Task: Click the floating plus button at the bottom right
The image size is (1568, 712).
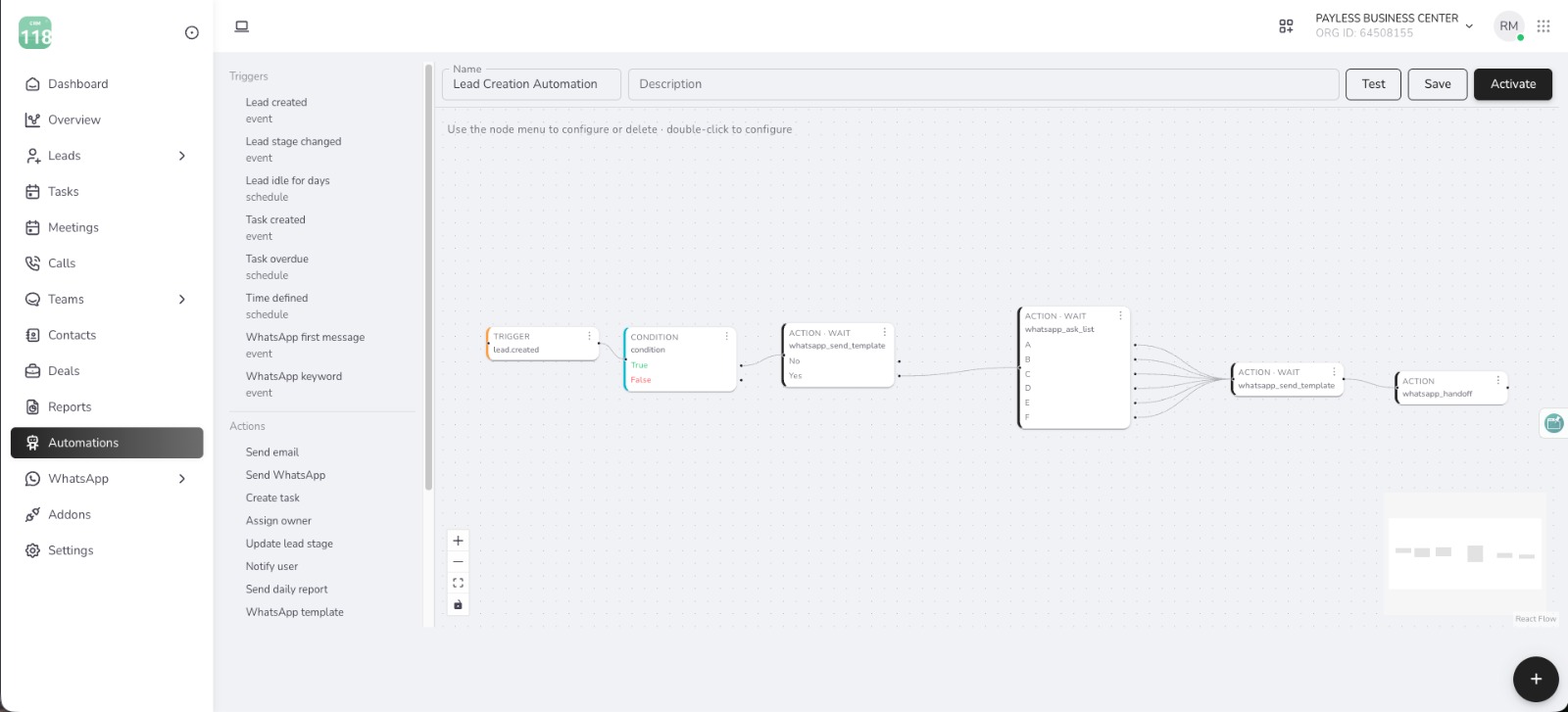Action: coord(1536,679)
